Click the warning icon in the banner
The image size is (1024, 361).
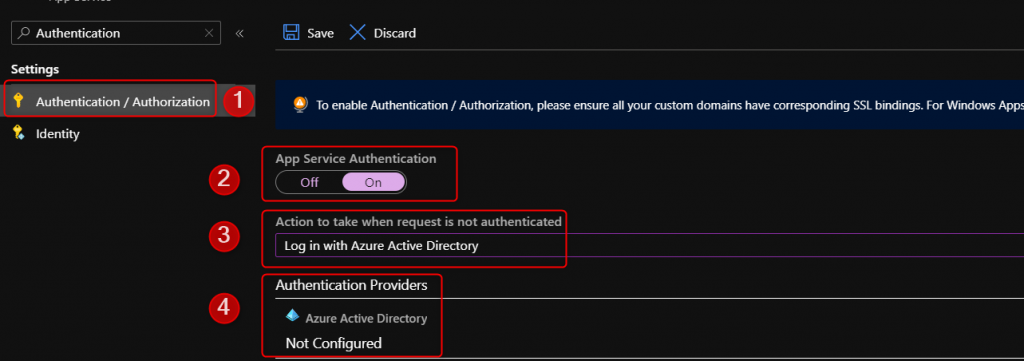pos(300,104)
